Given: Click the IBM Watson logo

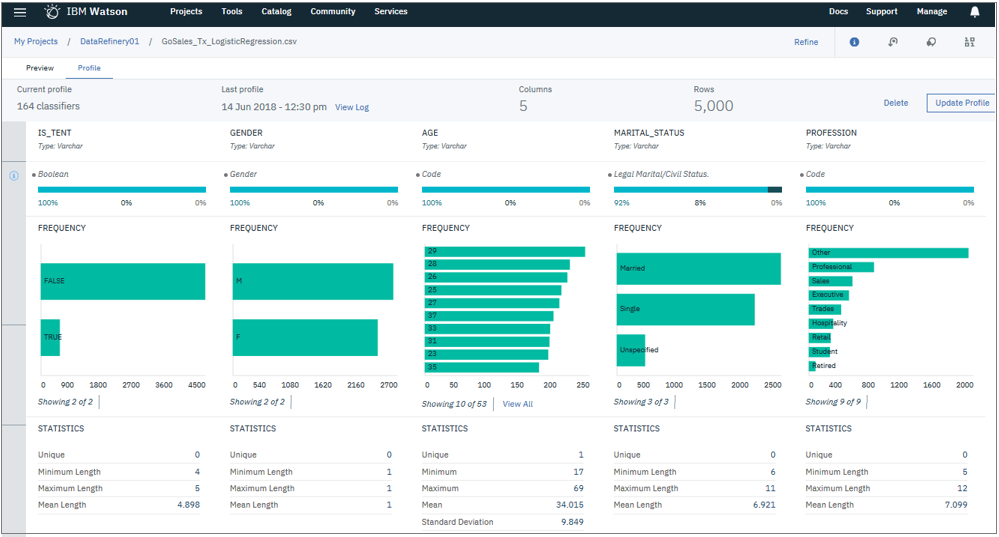Looking at the screenshot, I should [x=86, y=11].
